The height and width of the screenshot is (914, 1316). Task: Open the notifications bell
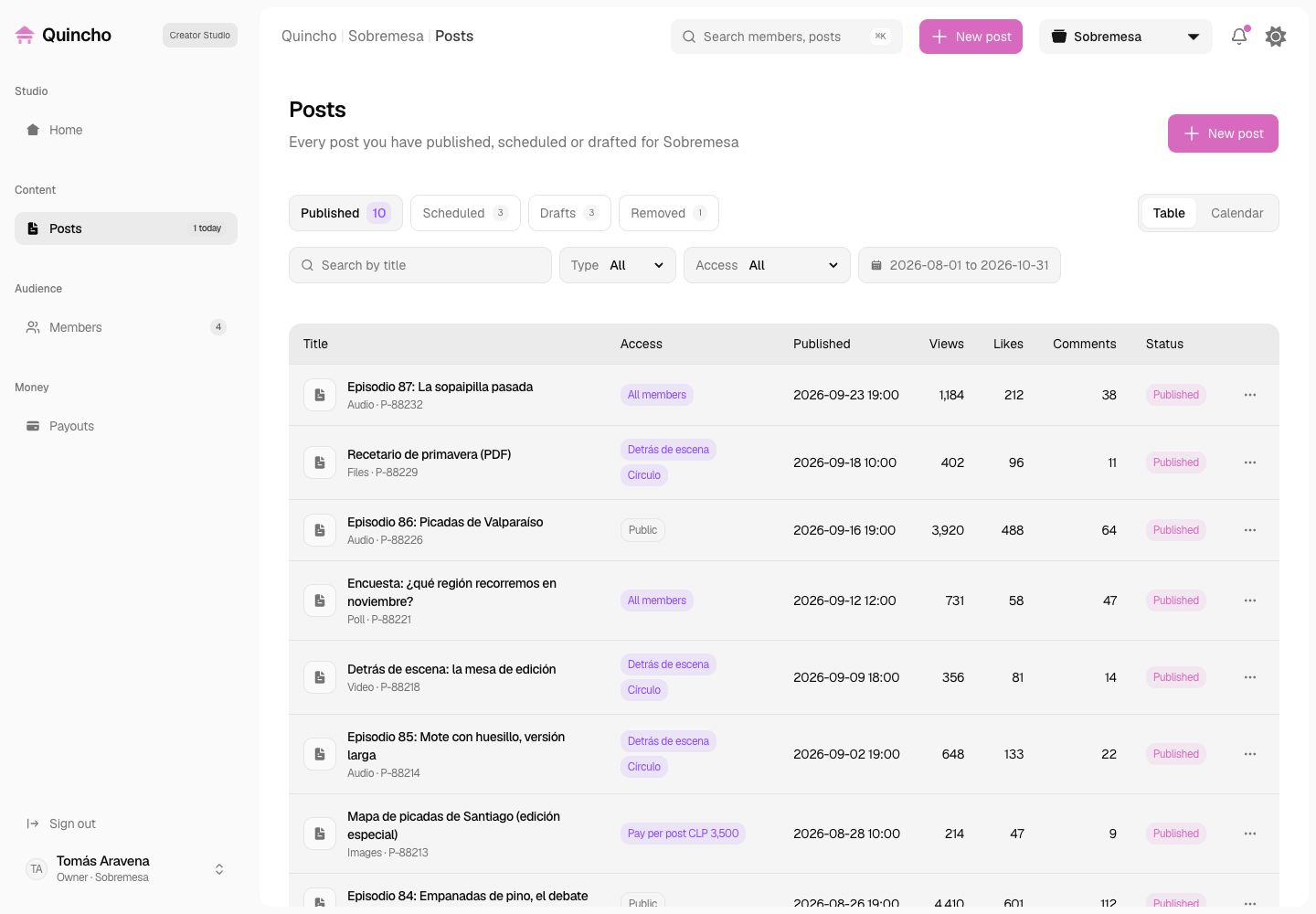pos(1239,37)
